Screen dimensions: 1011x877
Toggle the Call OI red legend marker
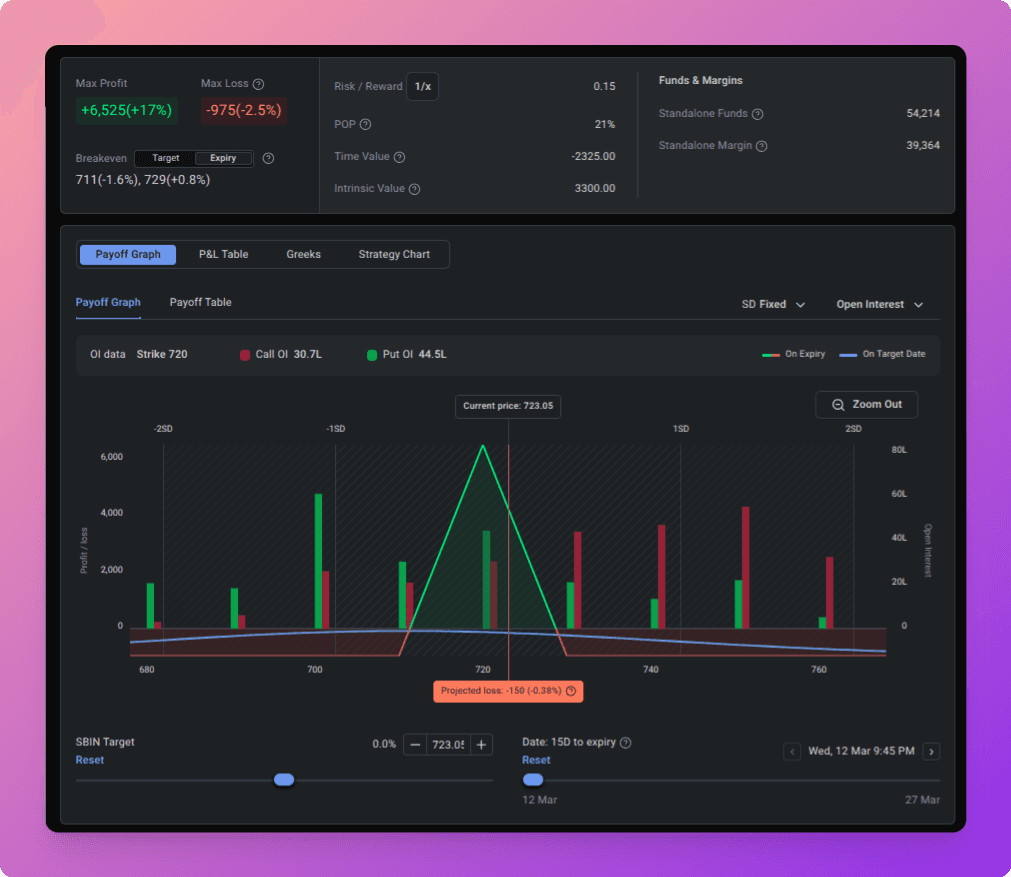click(245, 355)
